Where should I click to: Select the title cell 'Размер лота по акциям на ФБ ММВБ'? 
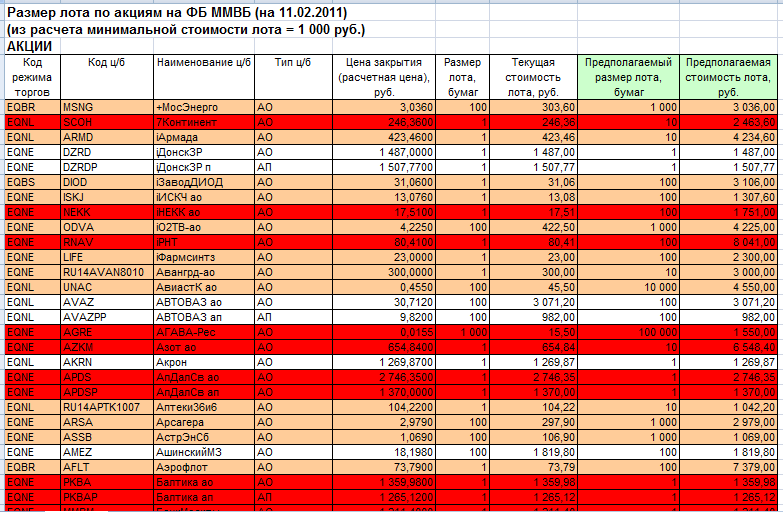click(177, 12)
